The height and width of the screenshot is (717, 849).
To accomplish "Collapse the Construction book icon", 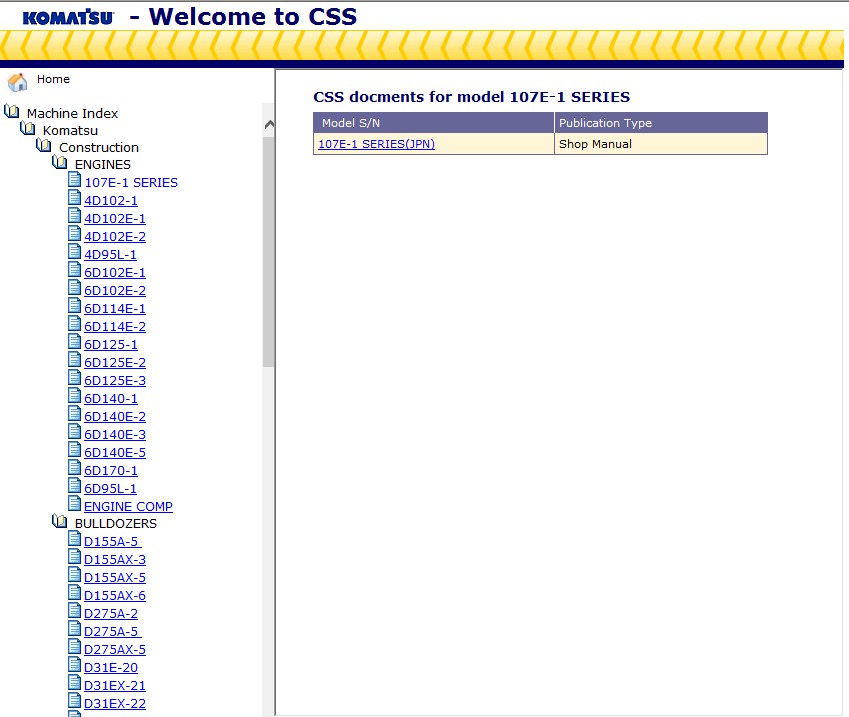I will pyautogui.click(x=44, y=145).
